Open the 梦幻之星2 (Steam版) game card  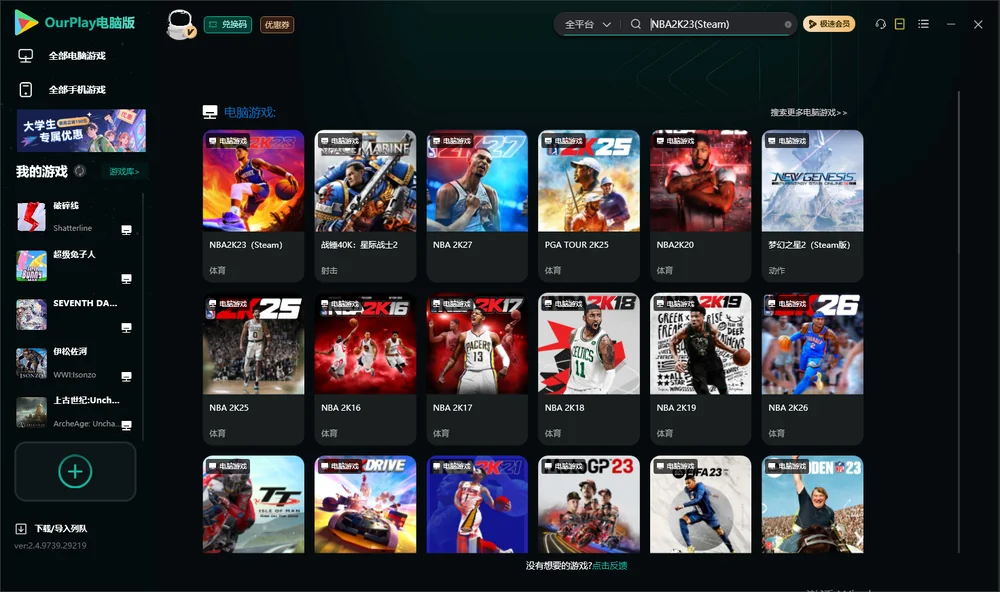(812, 205)
